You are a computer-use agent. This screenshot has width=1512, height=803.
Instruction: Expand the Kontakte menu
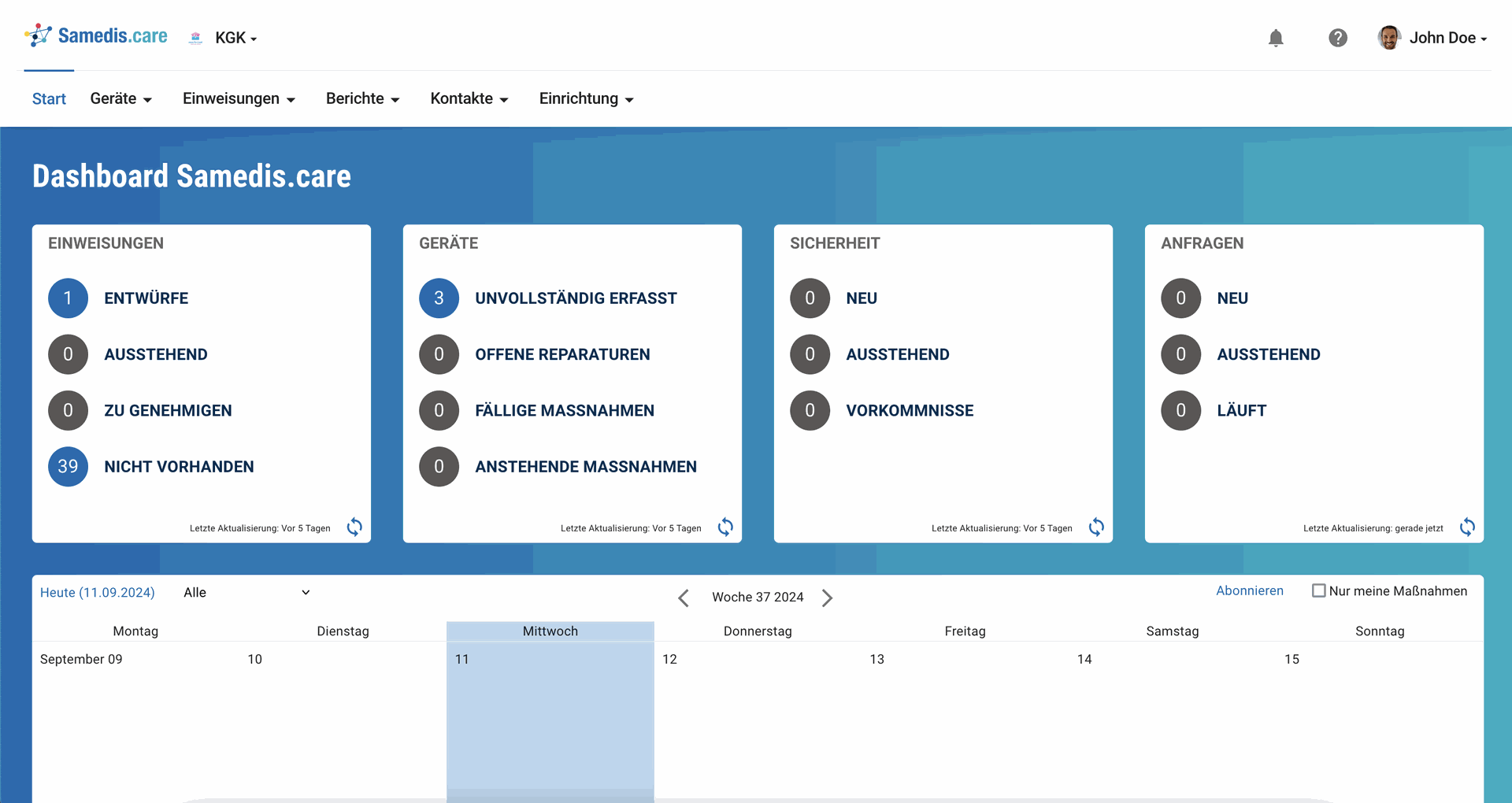(x=469, y=98)
